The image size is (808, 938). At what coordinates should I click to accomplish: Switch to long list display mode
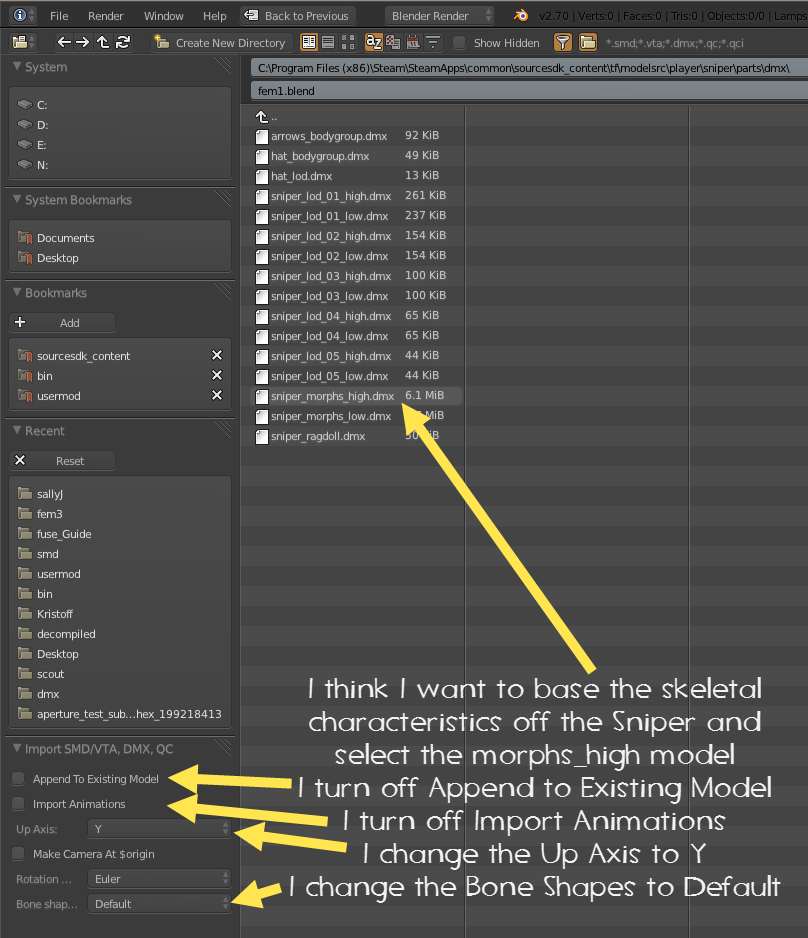click(x=328, y=42)
